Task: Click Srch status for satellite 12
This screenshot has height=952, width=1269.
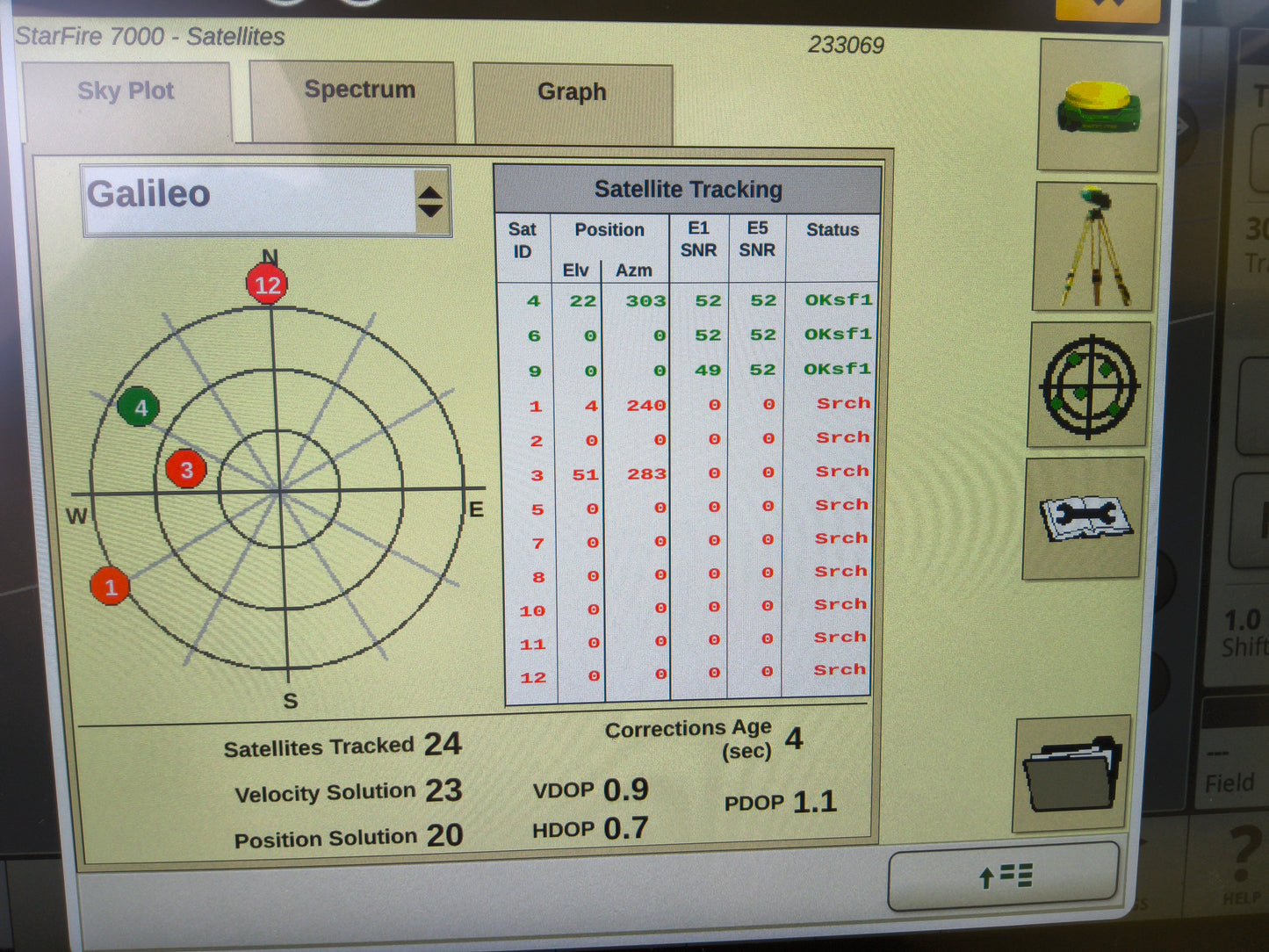Action: pyautogui.click(x=840, y=670)
